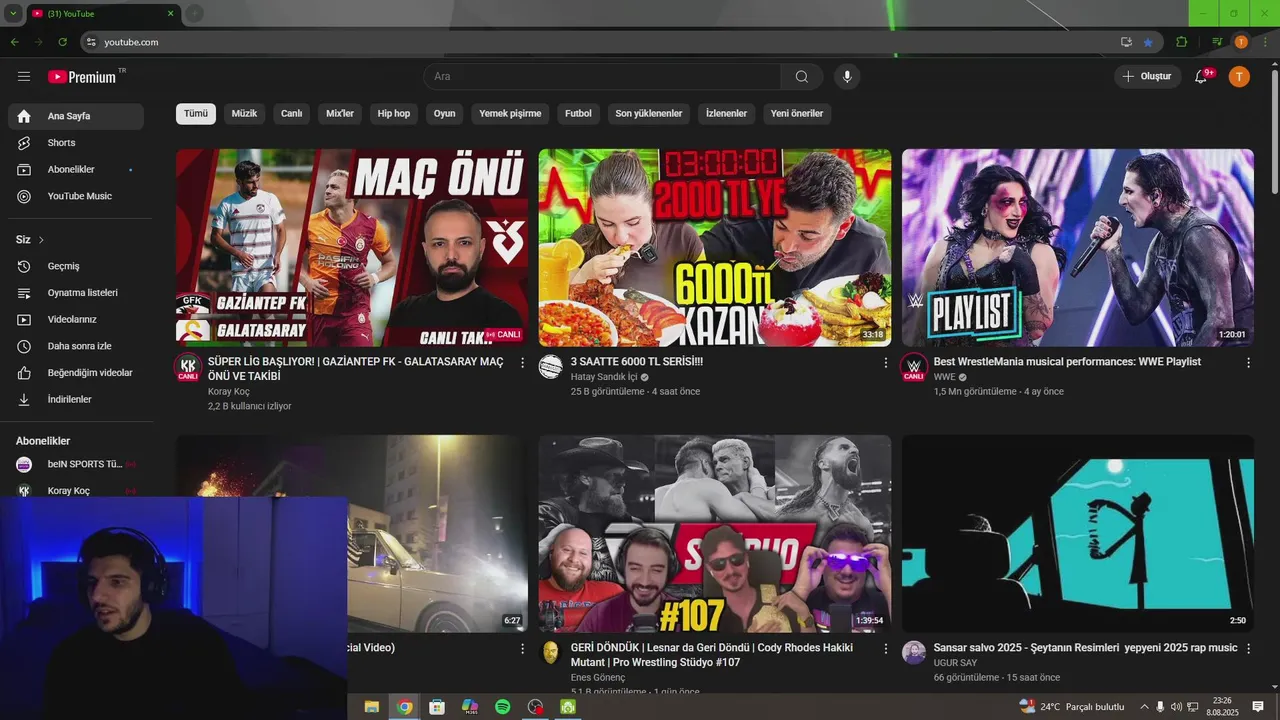Go to Ana Sayfa in sidebar
The height and width of the screenshot is (720, 1280).
tap(76, 116)
